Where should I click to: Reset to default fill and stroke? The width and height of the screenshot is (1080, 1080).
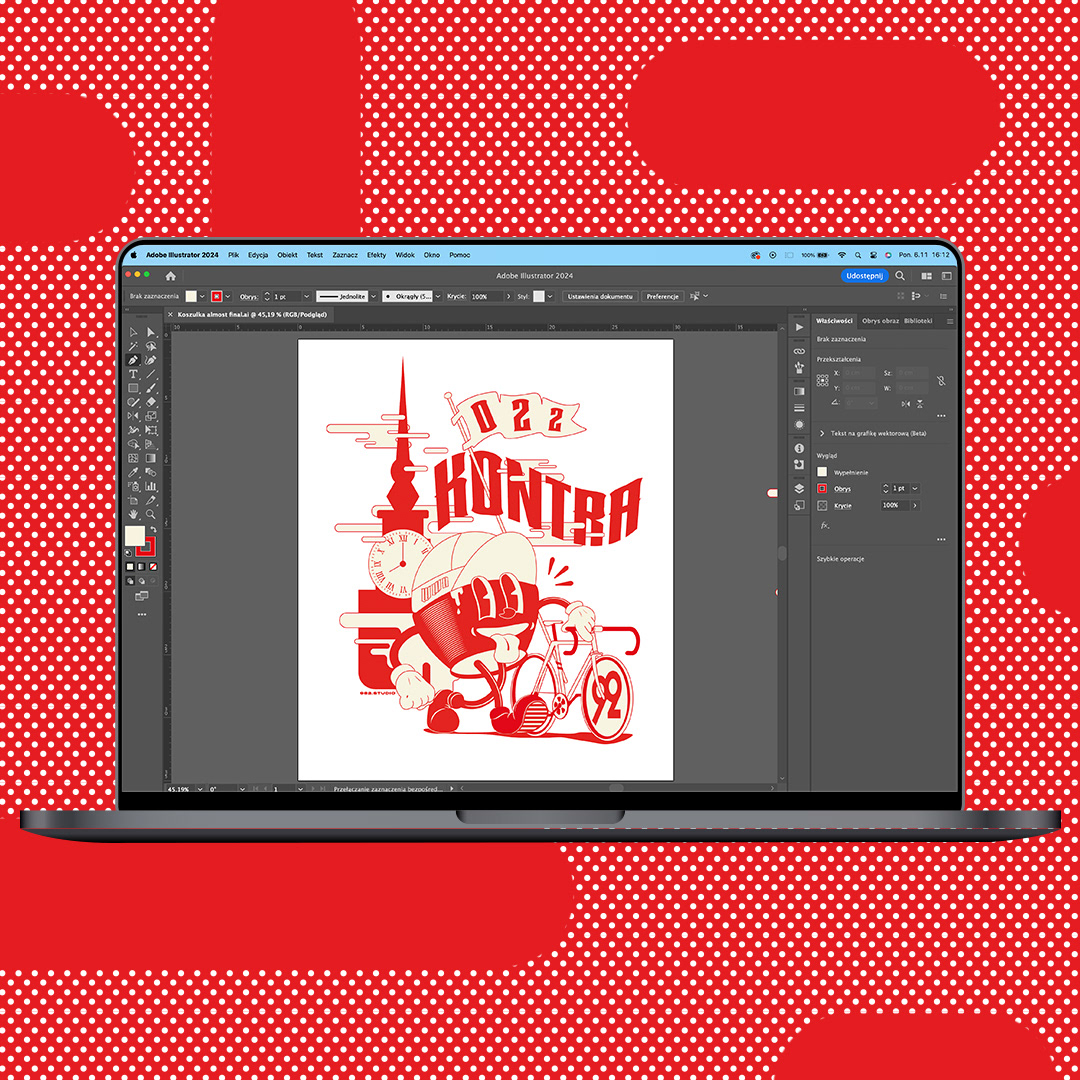128,552
